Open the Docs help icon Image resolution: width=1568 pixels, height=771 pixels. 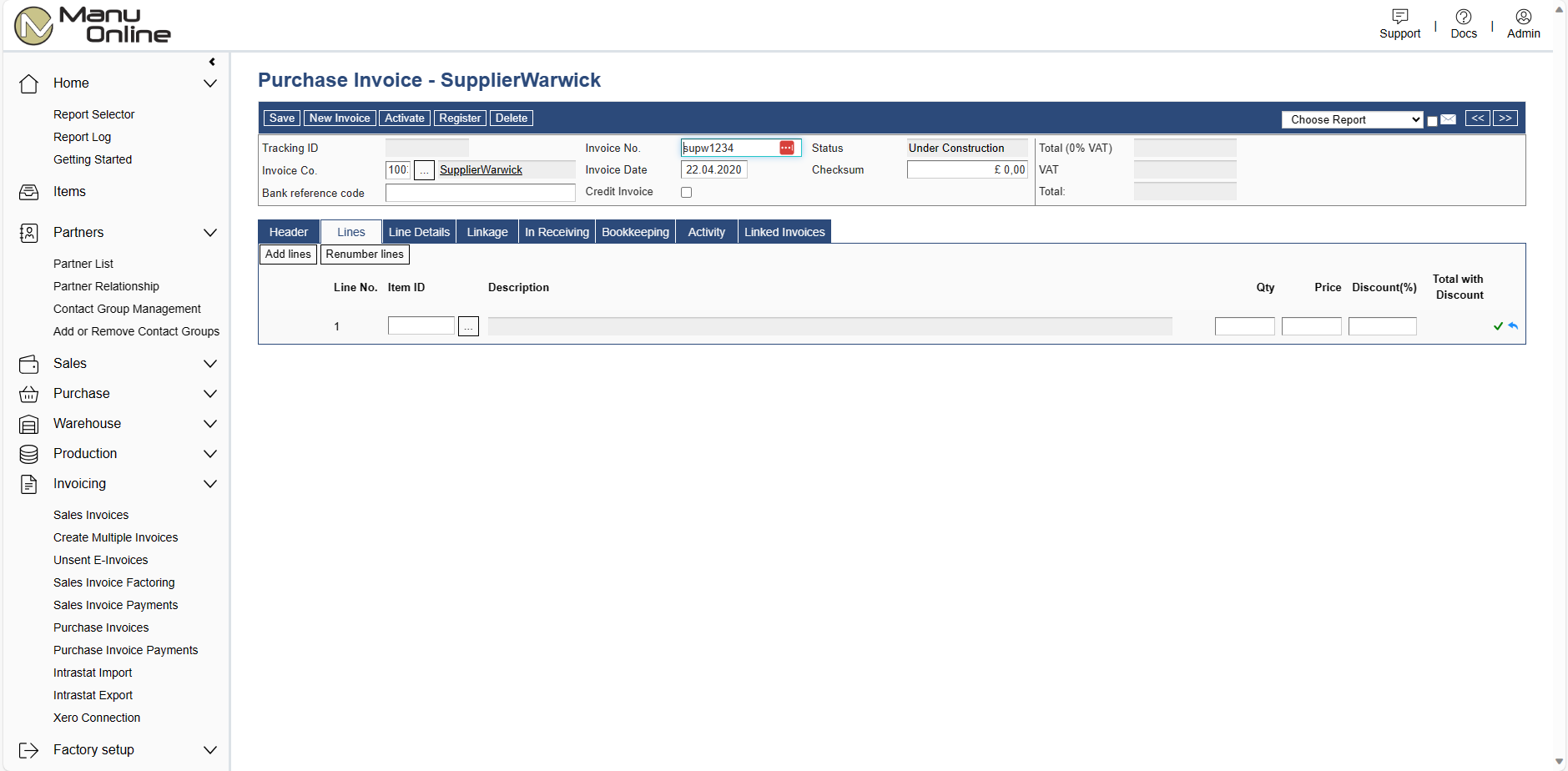pos(1463,17)
